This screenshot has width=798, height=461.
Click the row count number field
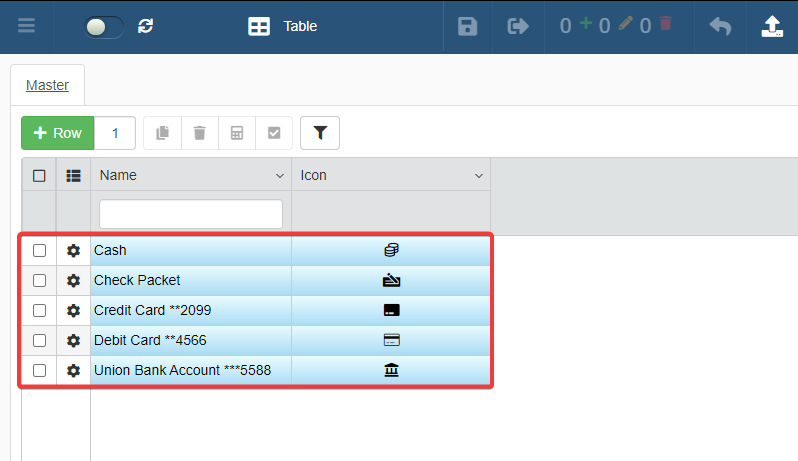[115, 133]
